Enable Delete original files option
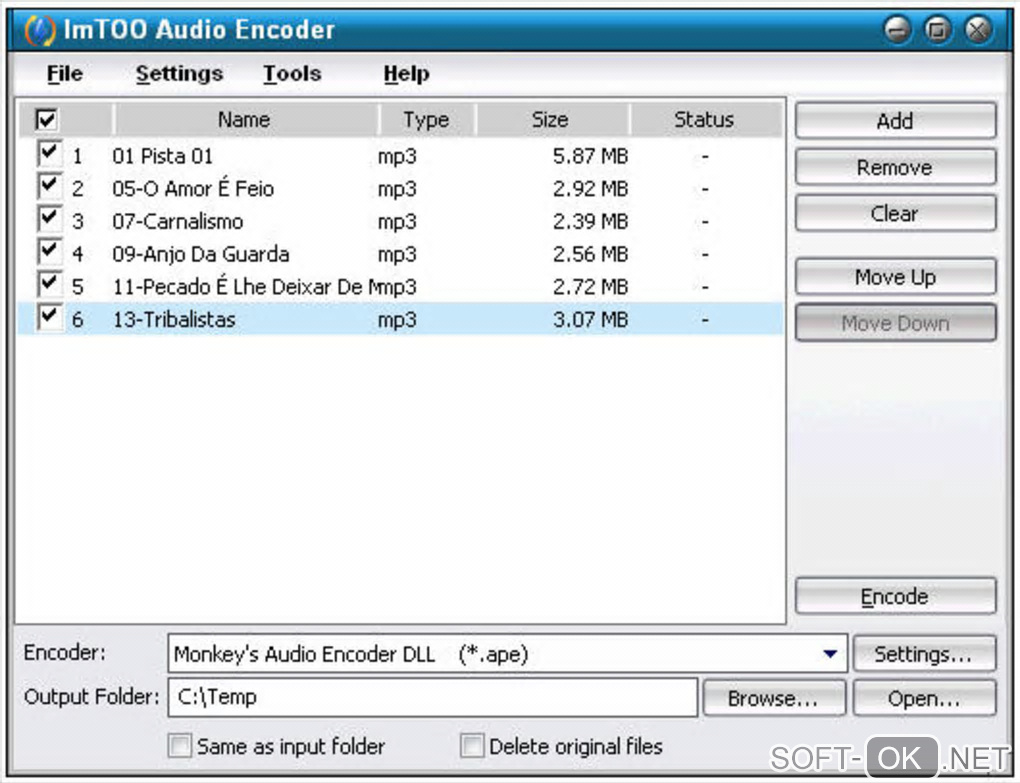This screenshot has height=783, width=1020. [x=472, y=745]
